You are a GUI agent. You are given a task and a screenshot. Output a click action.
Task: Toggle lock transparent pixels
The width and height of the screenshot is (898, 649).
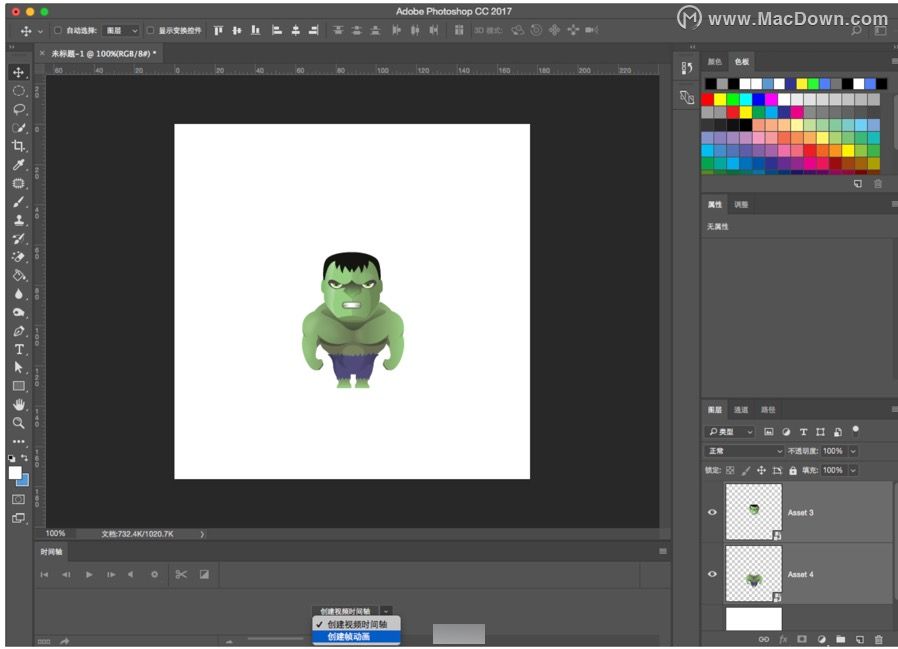(730, 470)
